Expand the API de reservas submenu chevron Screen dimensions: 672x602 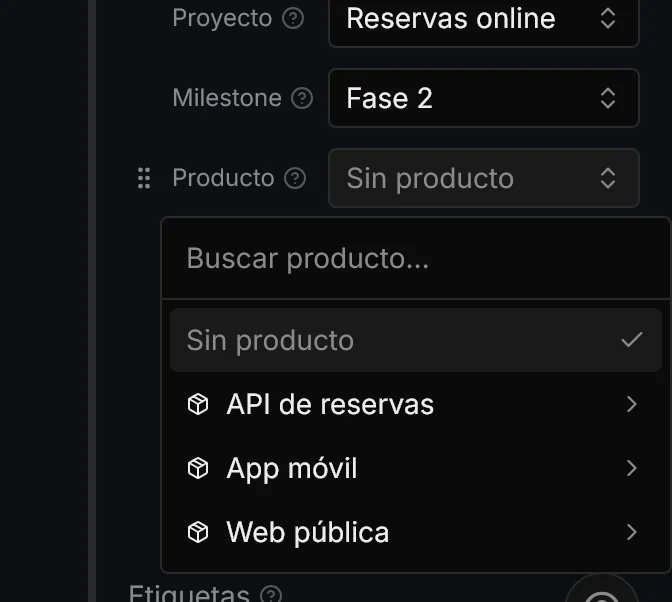[632, 404]
